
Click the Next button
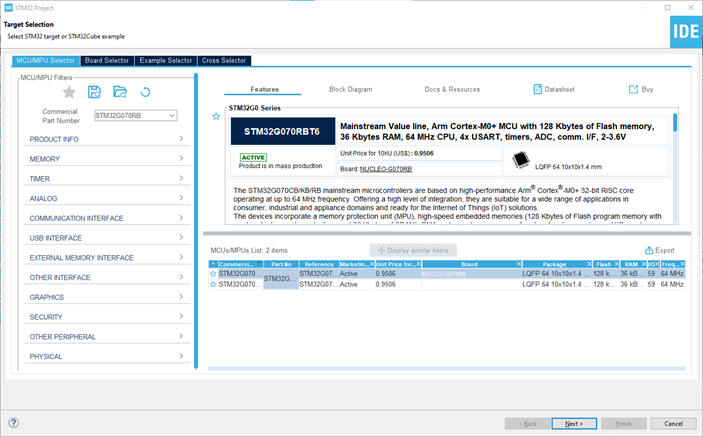coord(574,424)
